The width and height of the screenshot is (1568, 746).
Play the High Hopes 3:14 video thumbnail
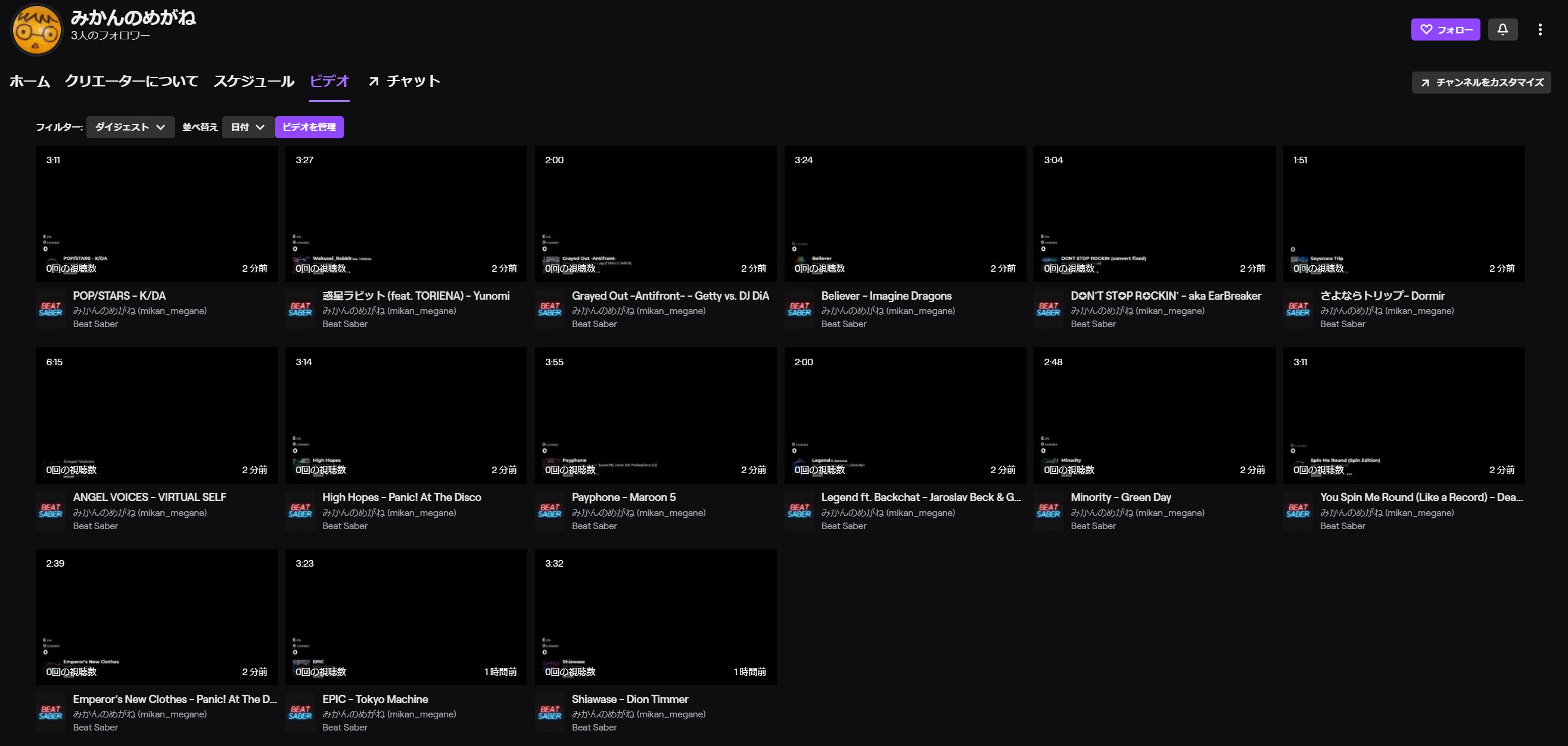click(406, 416)
